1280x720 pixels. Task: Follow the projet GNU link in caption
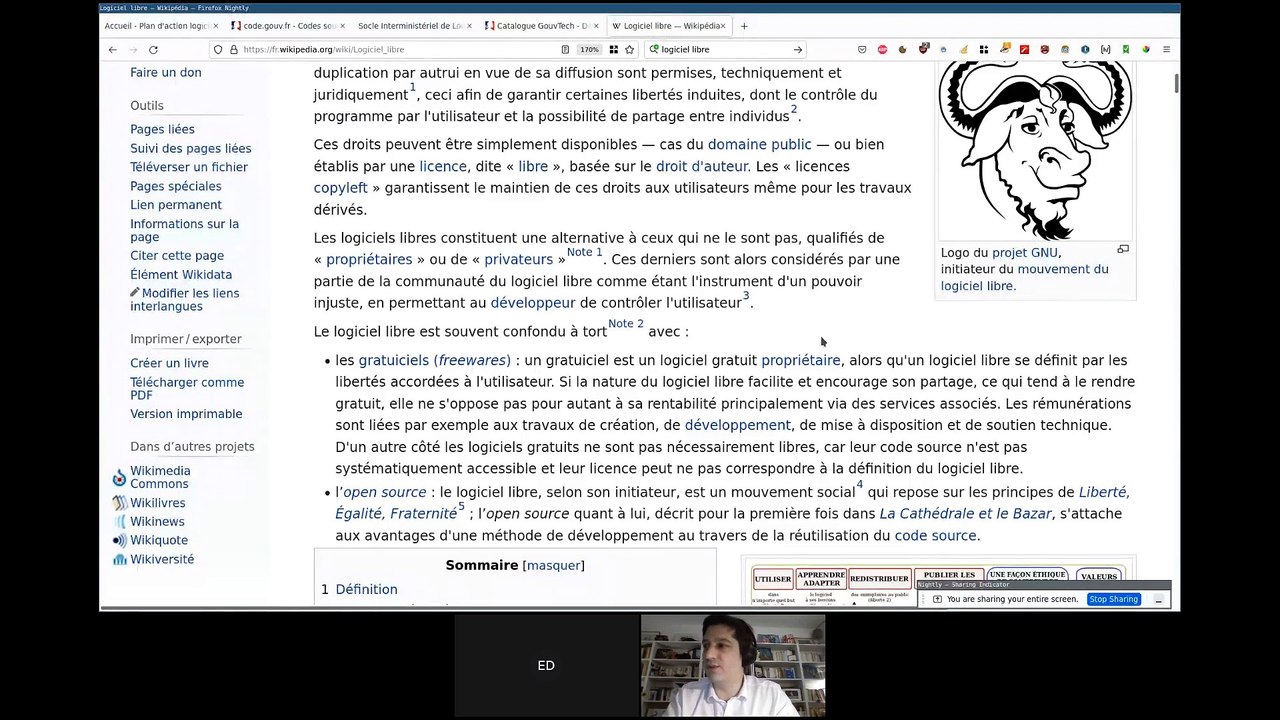coord(1024,253)
